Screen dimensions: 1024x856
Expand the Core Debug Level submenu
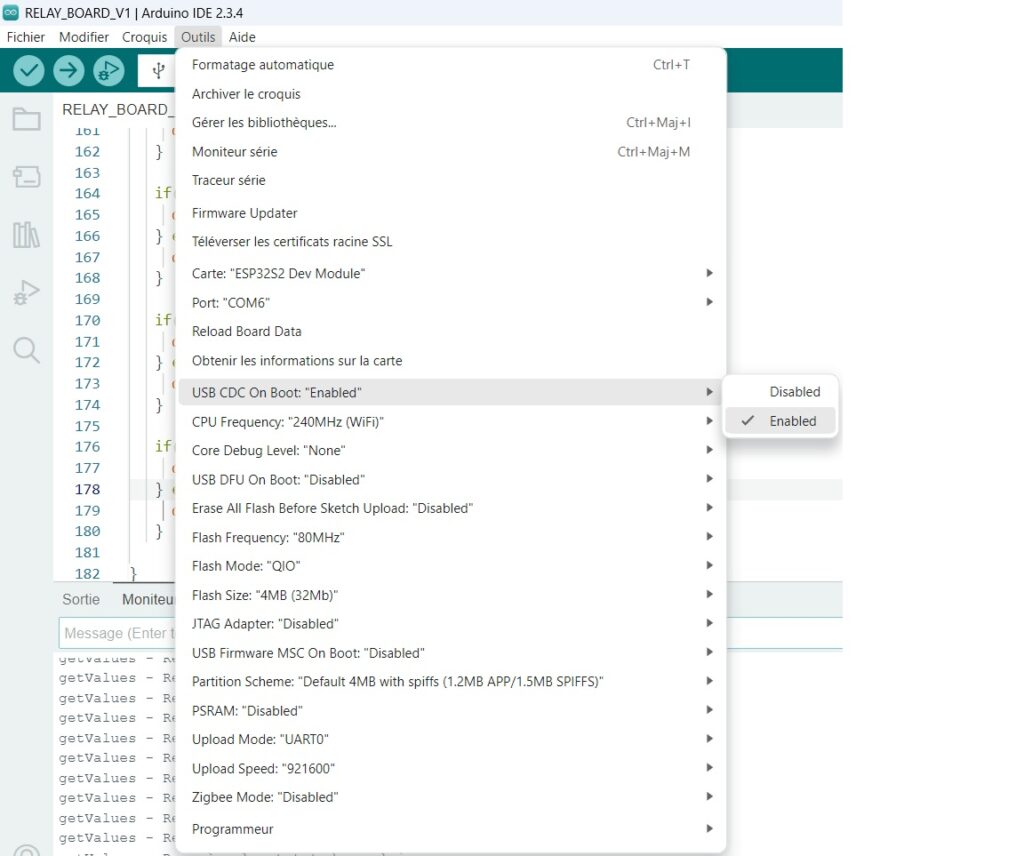[450, 451]
